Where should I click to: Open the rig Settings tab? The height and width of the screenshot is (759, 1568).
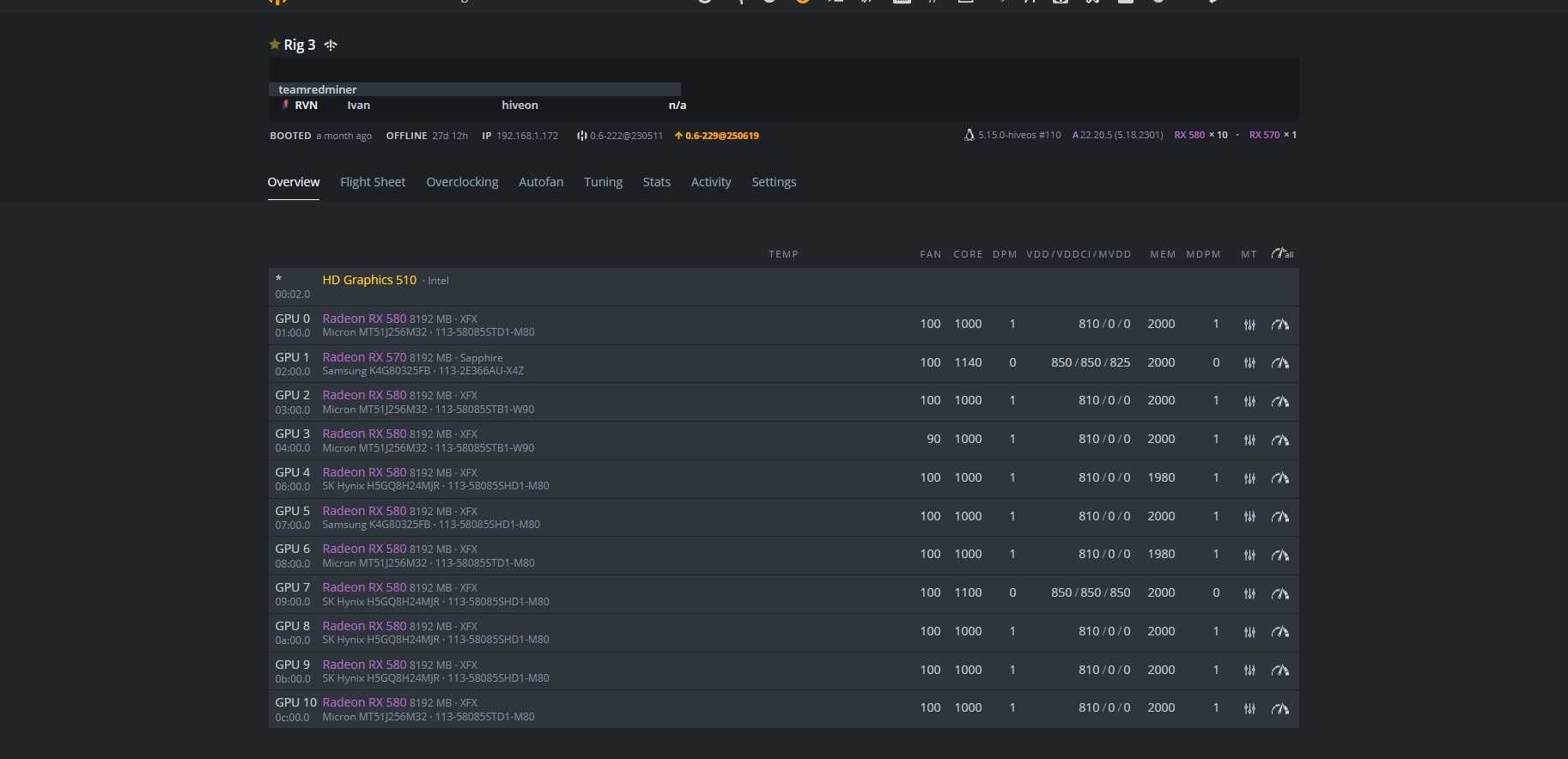click(x=774, y=182)
